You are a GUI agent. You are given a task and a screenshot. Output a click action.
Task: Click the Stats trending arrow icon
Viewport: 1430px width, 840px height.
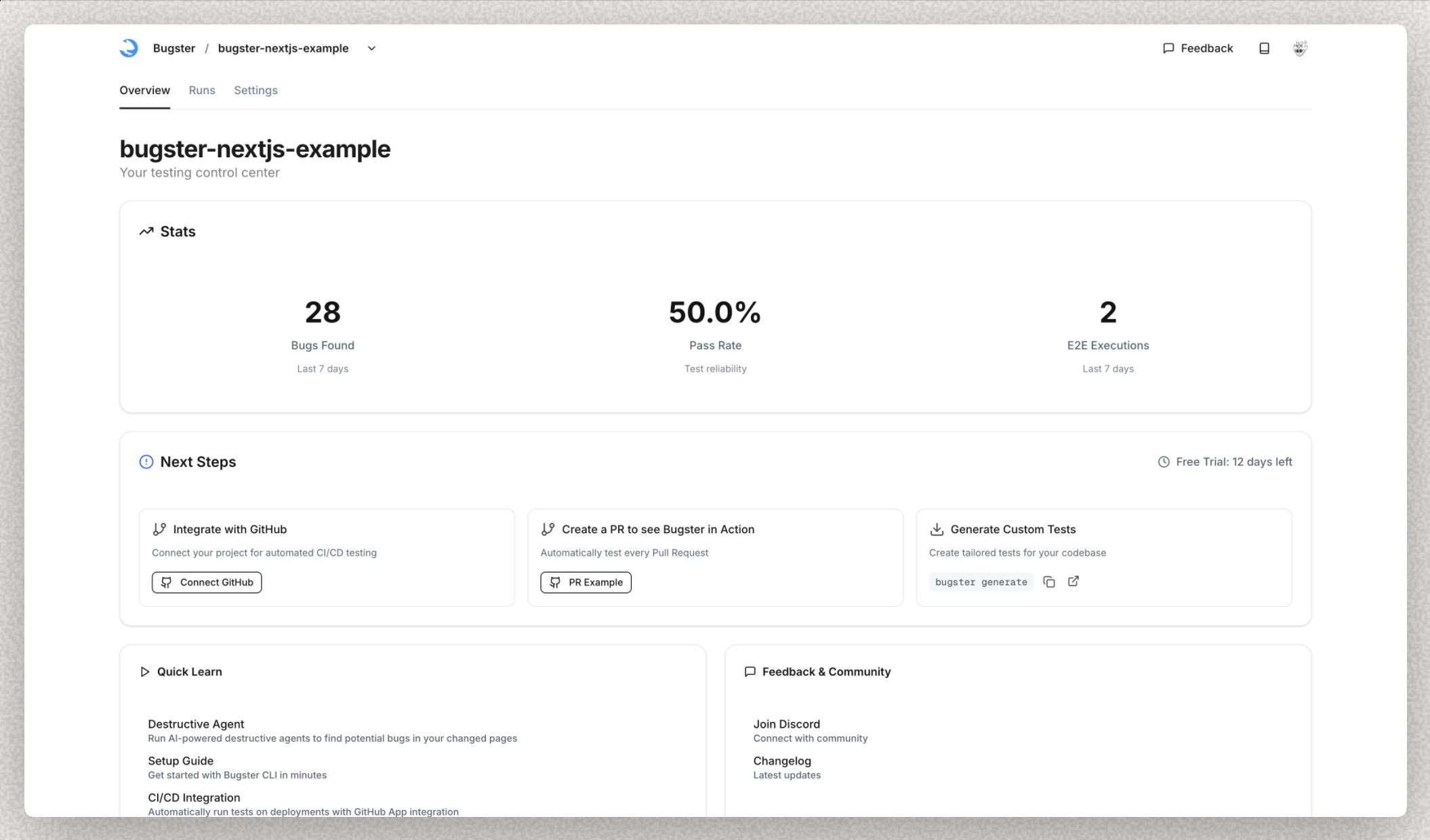(146, 232)
